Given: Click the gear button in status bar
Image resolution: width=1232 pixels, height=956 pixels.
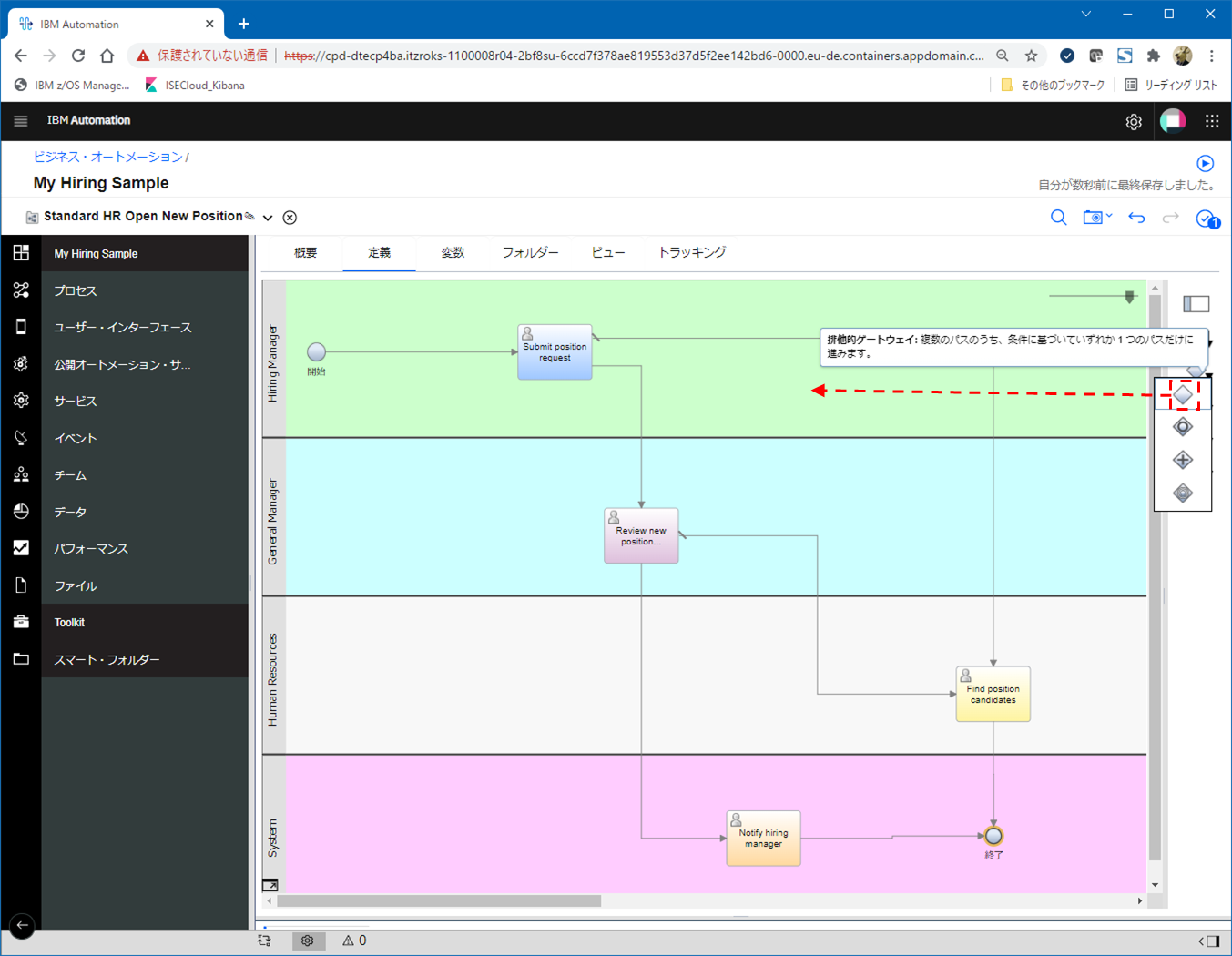Looking at the screenshot, I should (308, 941).
